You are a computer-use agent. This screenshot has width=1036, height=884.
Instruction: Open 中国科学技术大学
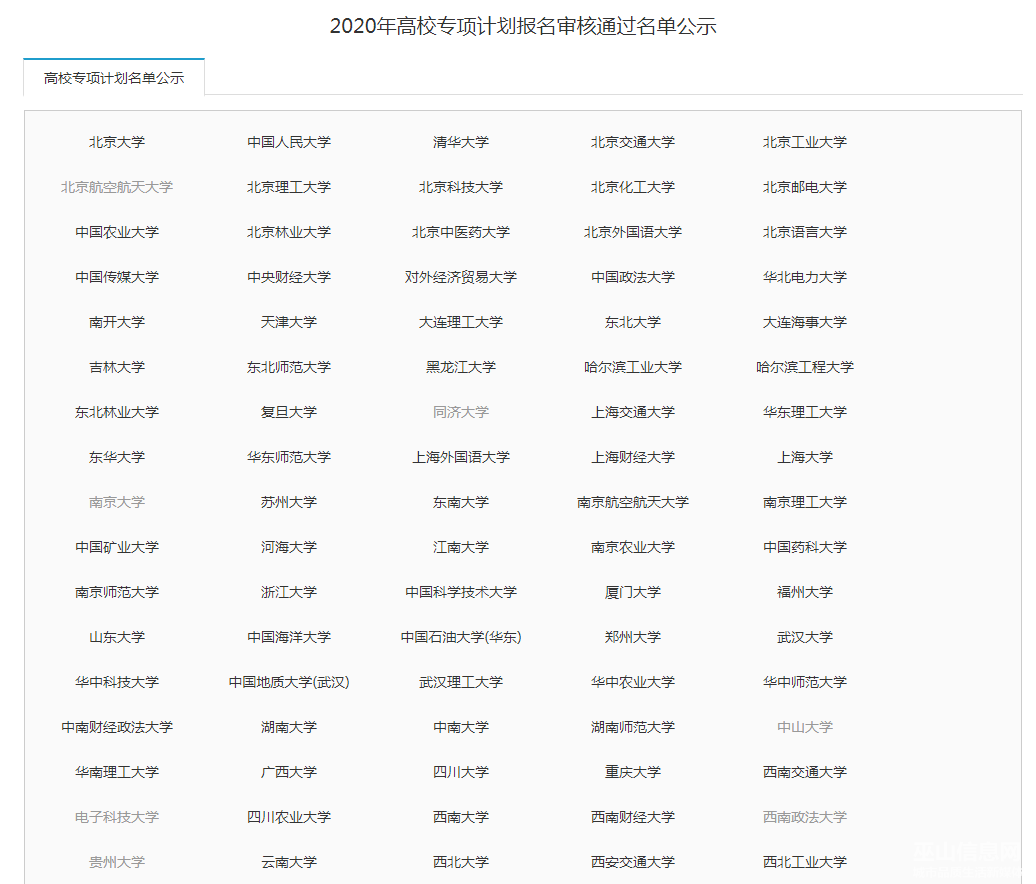pyautogui.click(x=461, y=591)
